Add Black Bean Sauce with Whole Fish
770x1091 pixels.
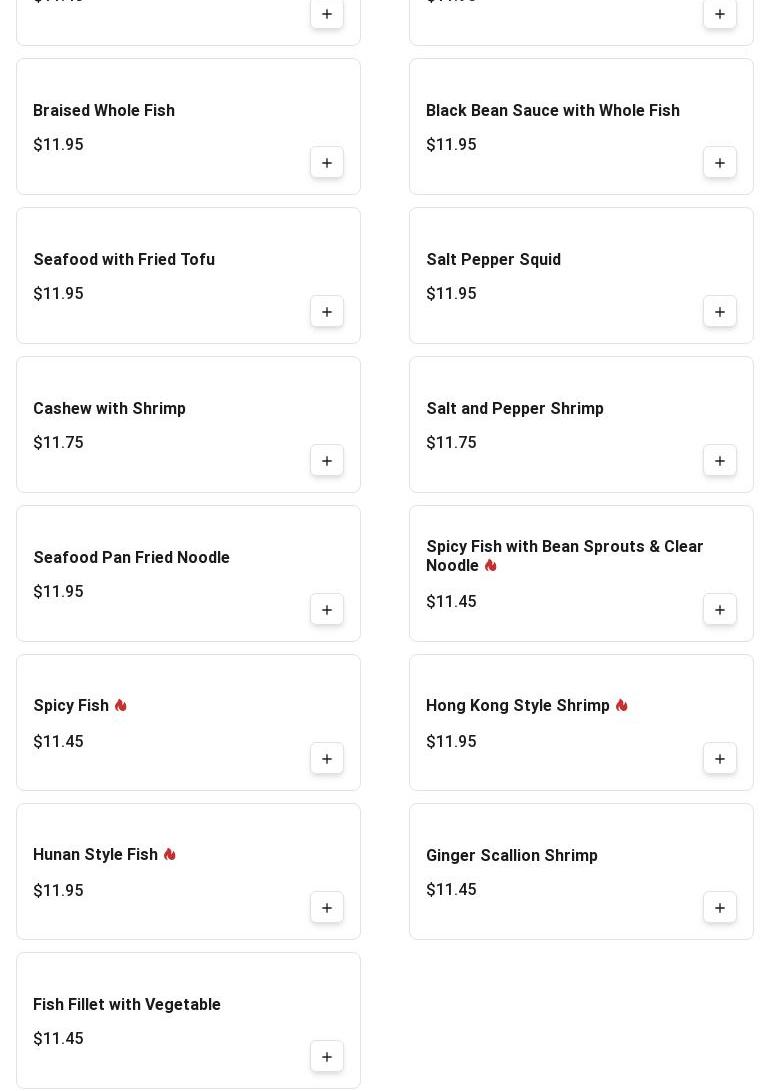coord(720,163)
